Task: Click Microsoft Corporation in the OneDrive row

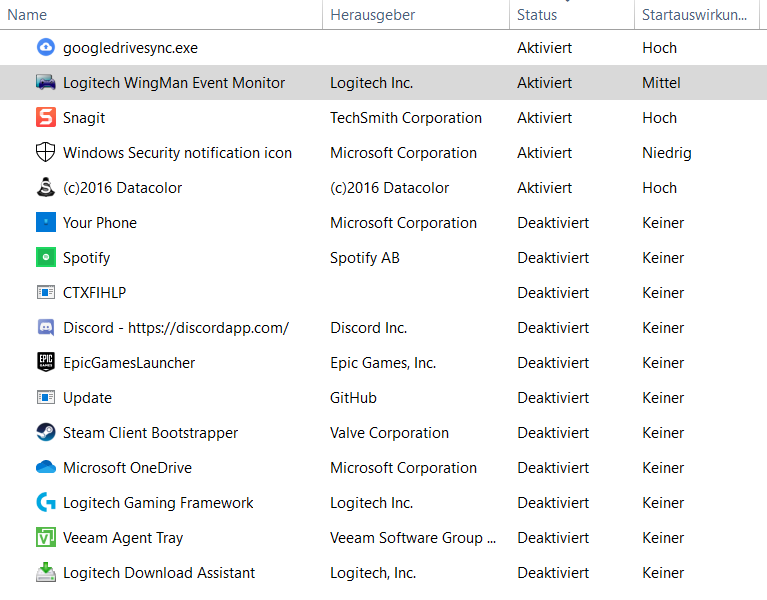Action: click(404, 468)
